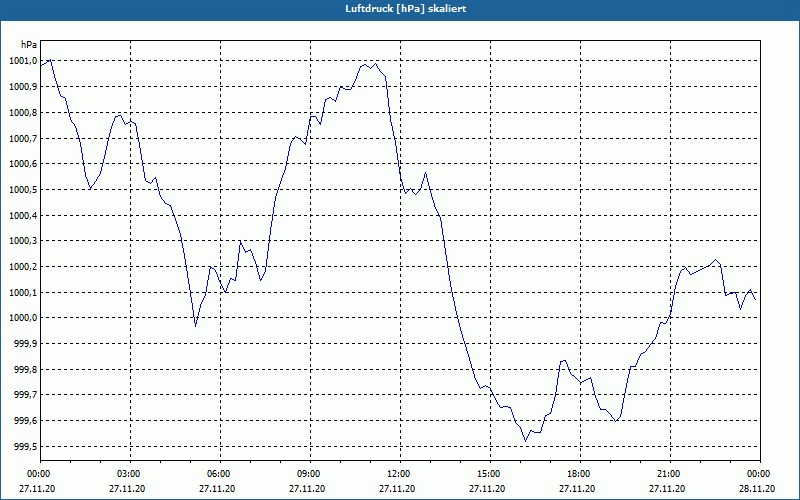Screen dimensions: 800x500
Task: Click the y-axis value 1001,0
Action: [x=23, y=61]
